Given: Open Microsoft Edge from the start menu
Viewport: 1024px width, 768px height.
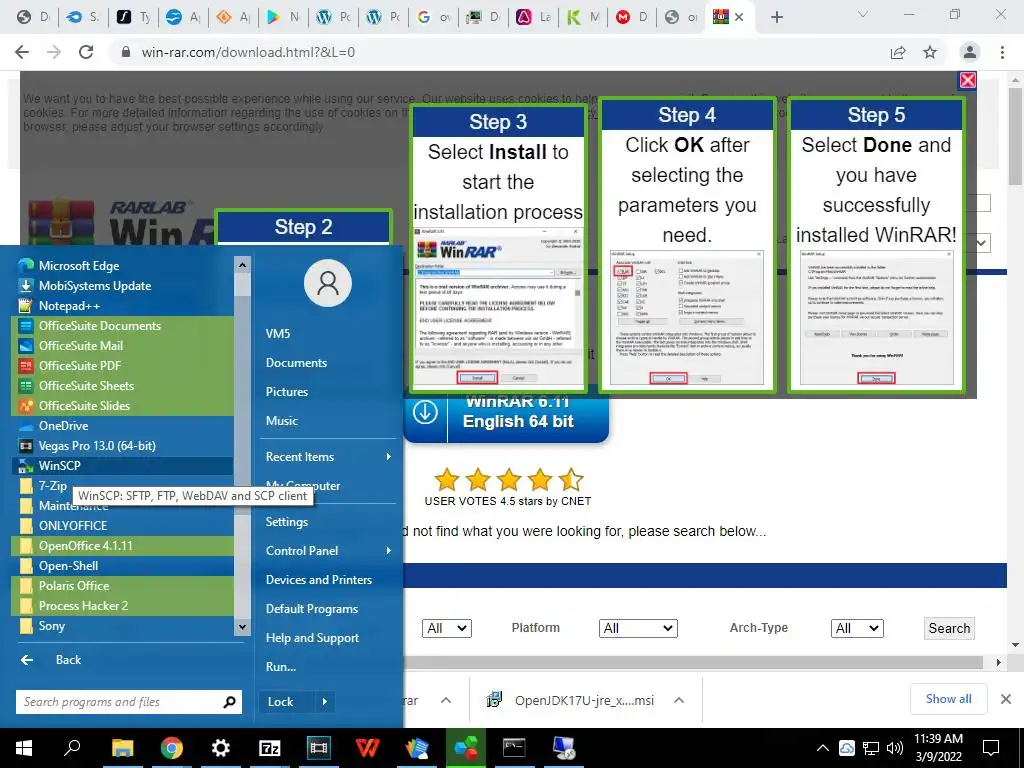Looking at the screenshot, I should pos(122,266).
